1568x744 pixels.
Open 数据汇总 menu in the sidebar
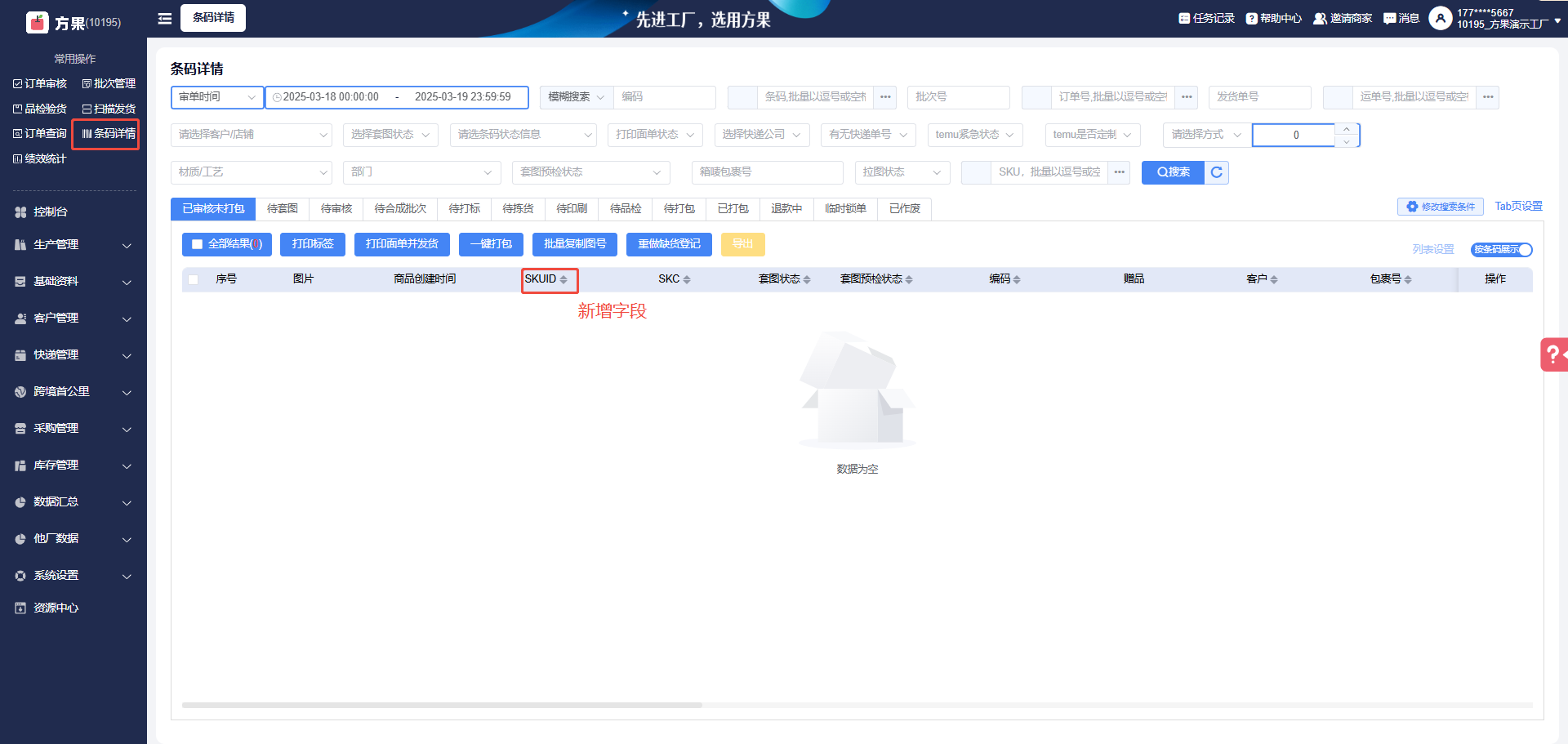click(x=73, y=501)
